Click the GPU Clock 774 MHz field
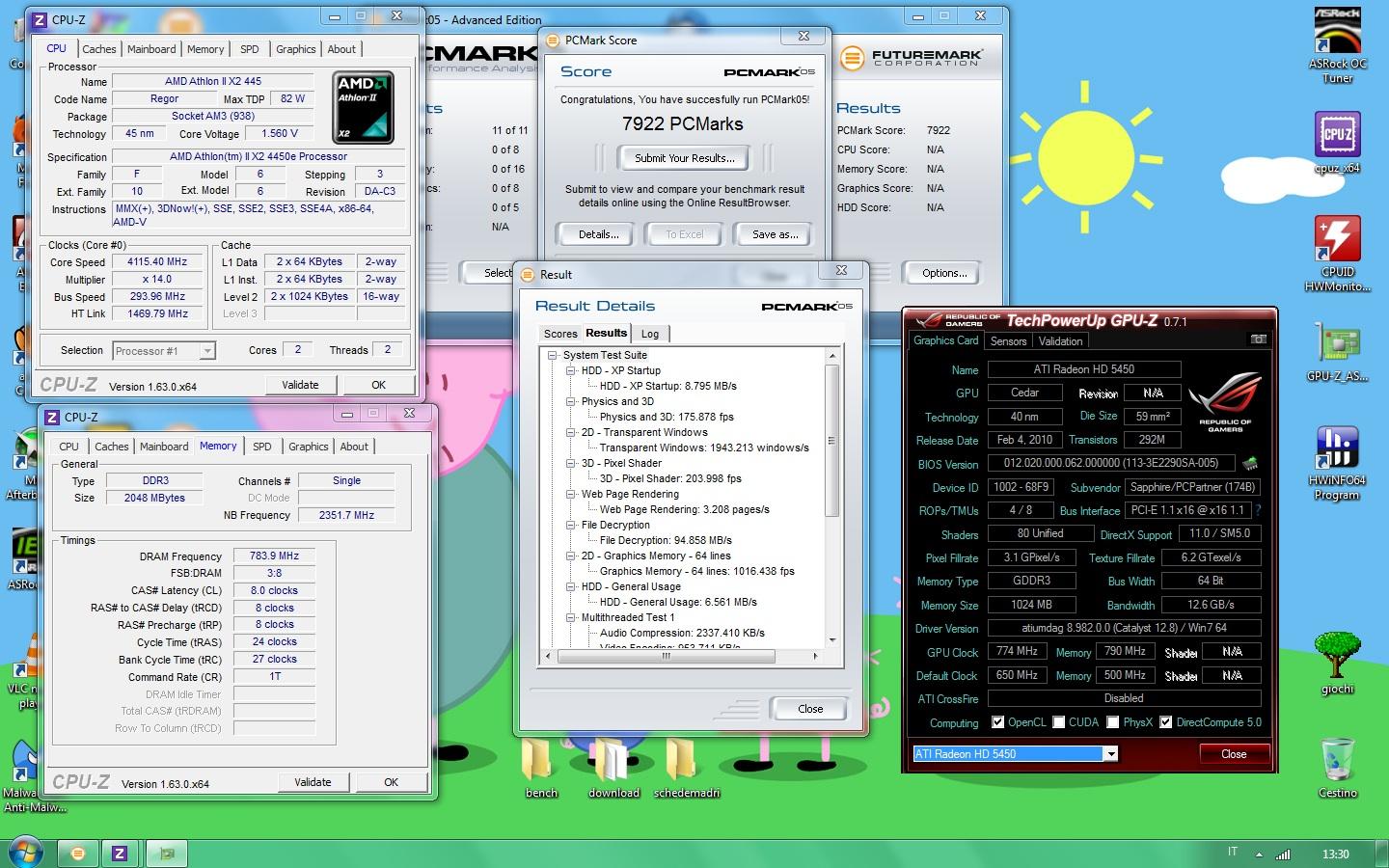1389x868 pixels. 1017,652
